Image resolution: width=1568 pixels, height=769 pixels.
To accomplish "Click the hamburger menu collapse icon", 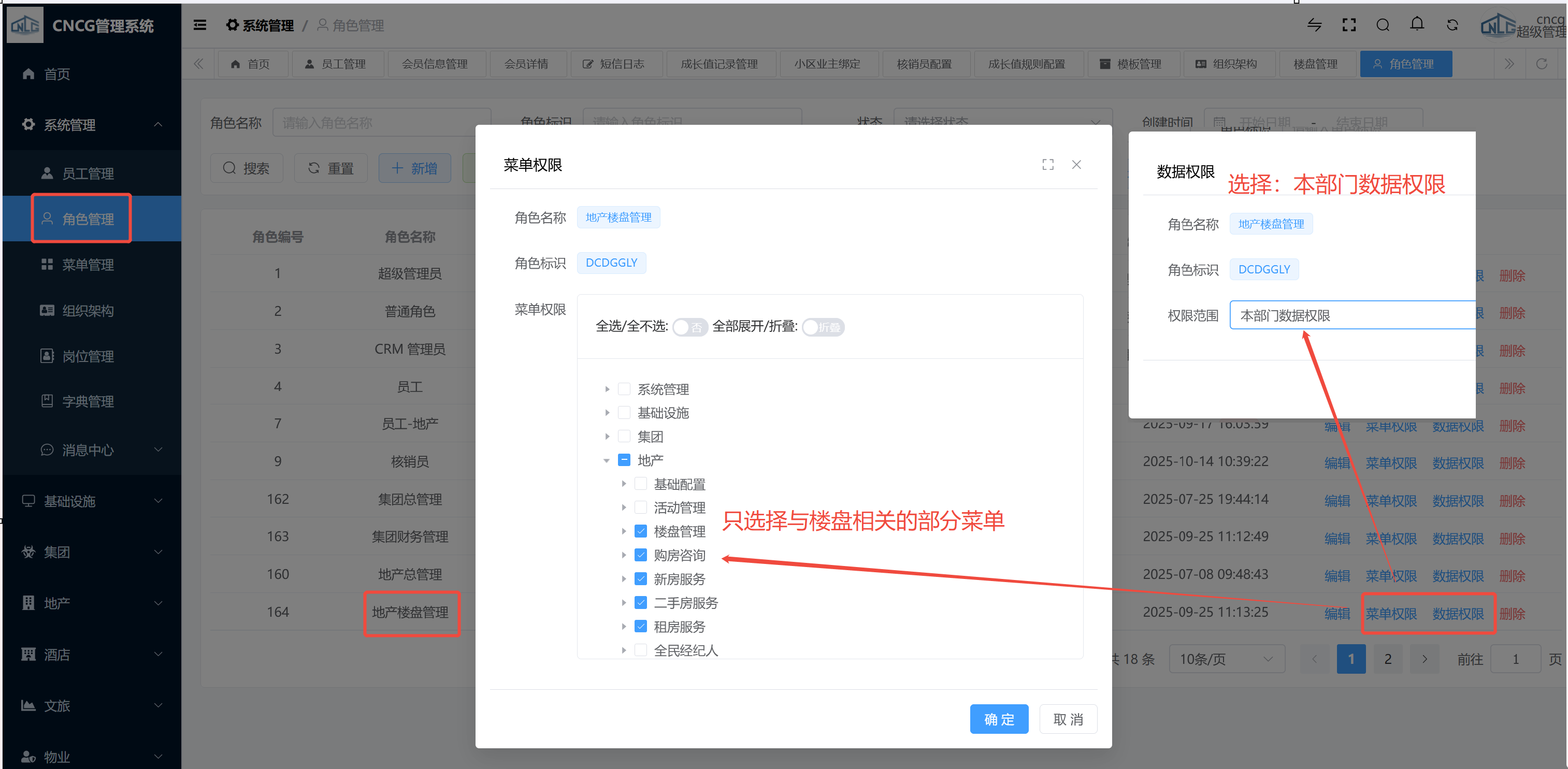I will pos(199,25).
